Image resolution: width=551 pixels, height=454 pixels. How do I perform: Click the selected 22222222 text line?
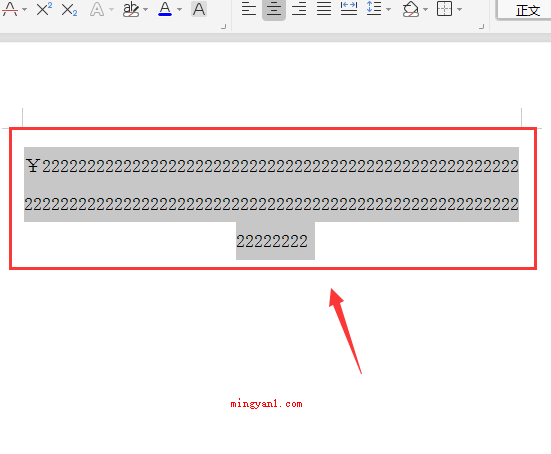tap(272, 241)
